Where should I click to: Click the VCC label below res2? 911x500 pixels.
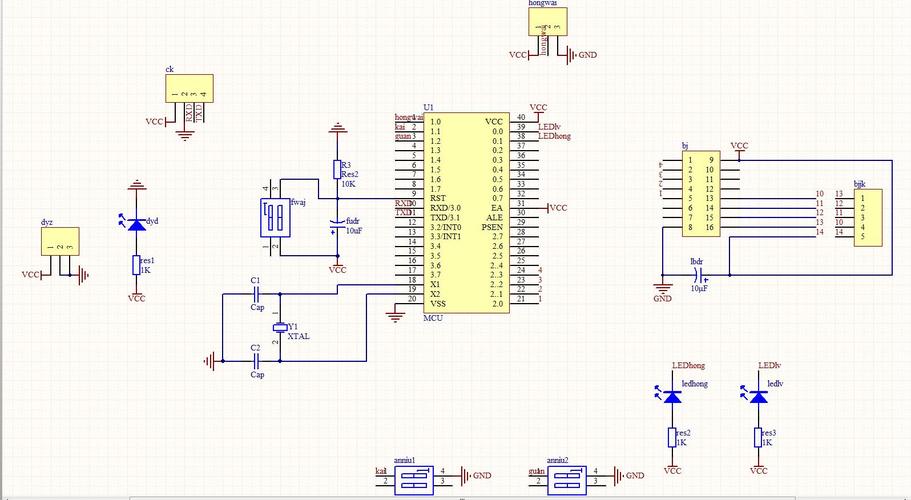tap(672, 471)
